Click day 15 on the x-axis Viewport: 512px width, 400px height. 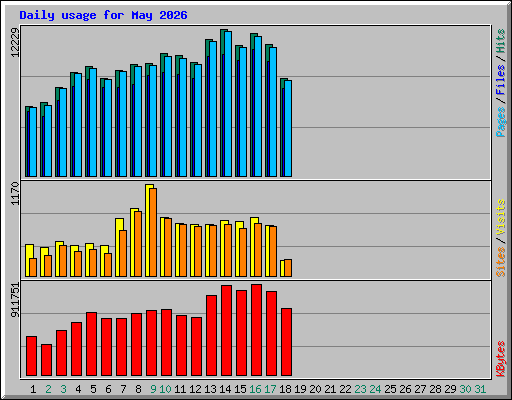click(240, 389)
